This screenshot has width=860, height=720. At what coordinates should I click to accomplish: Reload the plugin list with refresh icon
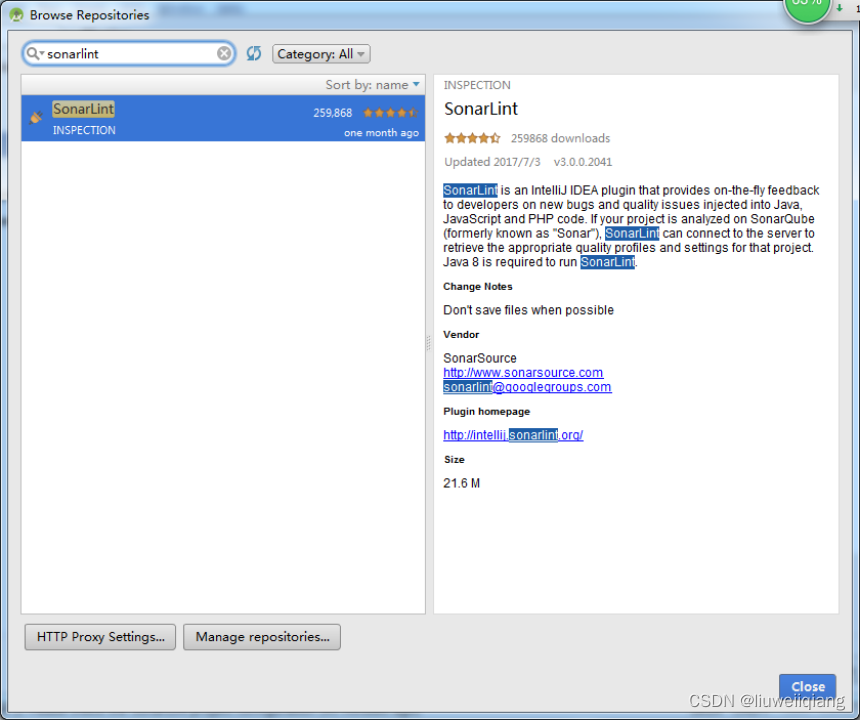coord(253,53)
